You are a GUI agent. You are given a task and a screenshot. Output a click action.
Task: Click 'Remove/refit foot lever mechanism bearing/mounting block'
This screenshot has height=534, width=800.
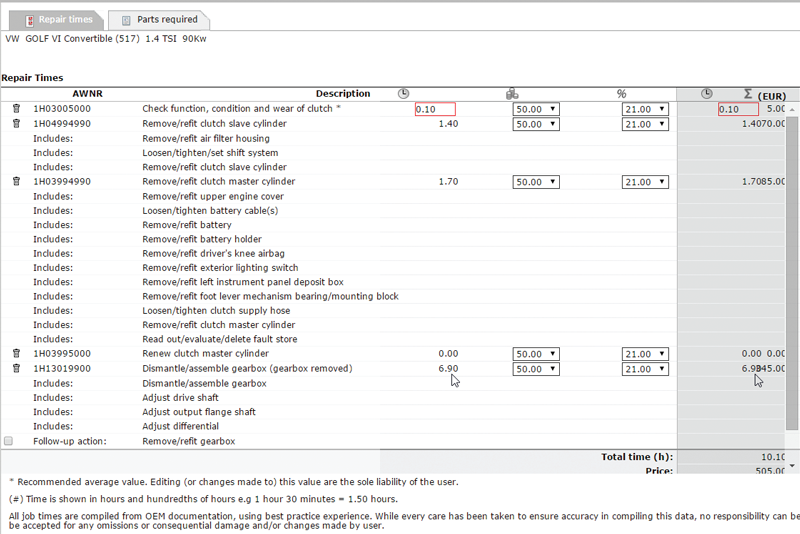(270, 296)
